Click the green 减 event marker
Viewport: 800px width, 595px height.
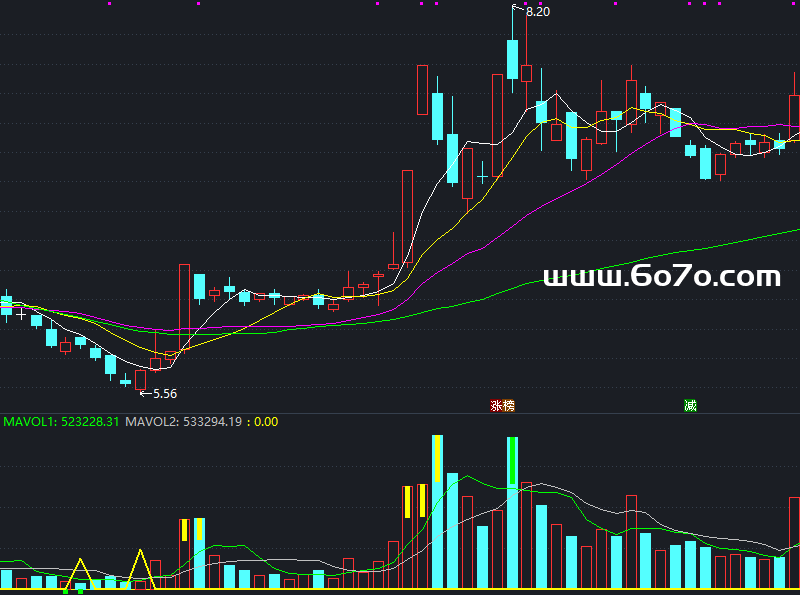tap(690, 406)
